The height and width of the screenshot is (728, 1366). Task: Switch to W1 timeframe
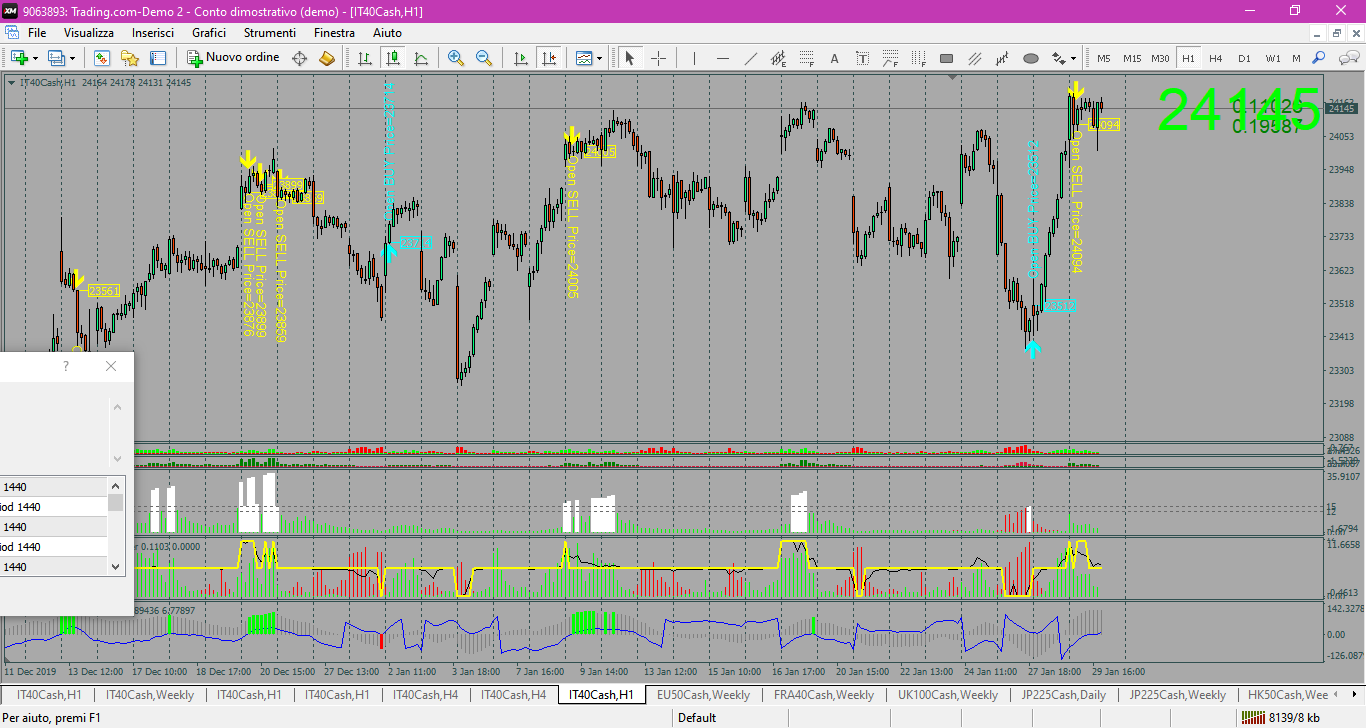point(1272,58)
